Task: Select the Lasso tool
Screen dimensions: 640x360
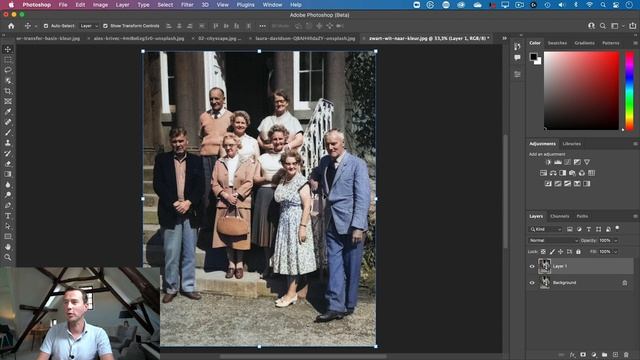Action: pos(8,70)
